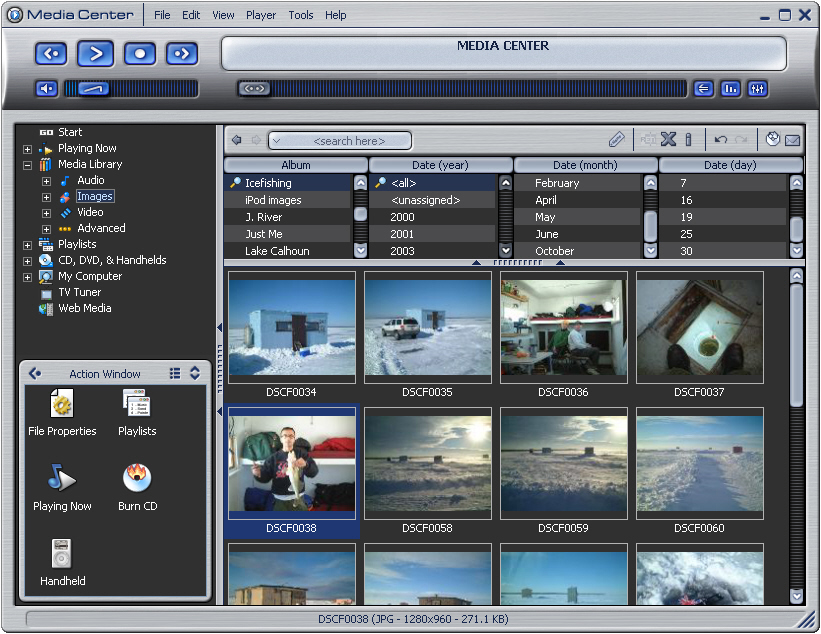Open the equalizer/DSP settings icon
The height and width of the screenshot is (634, 821).
(x=758, y=89)
